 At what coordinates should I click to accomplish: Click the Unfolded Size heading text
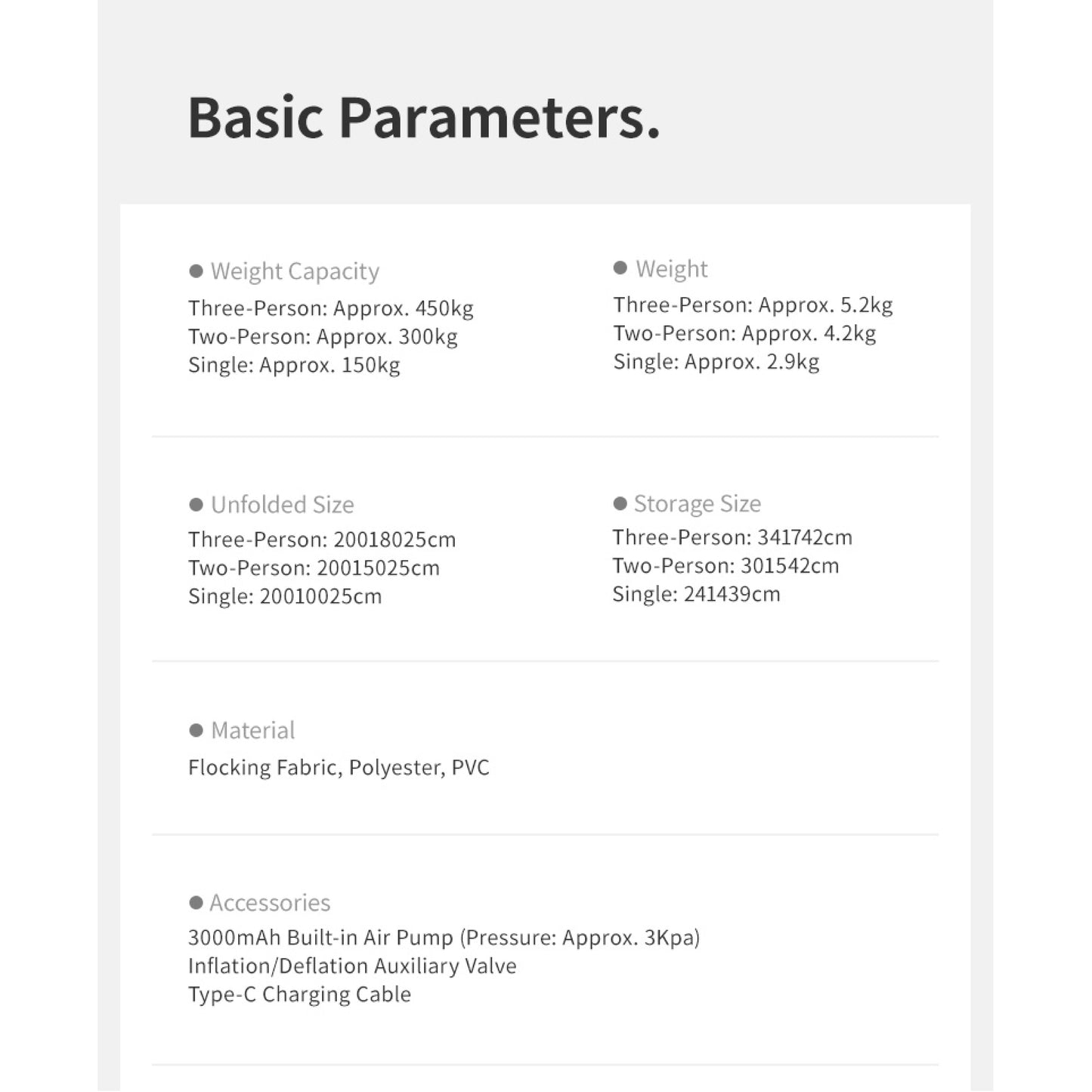pos(282,504)
